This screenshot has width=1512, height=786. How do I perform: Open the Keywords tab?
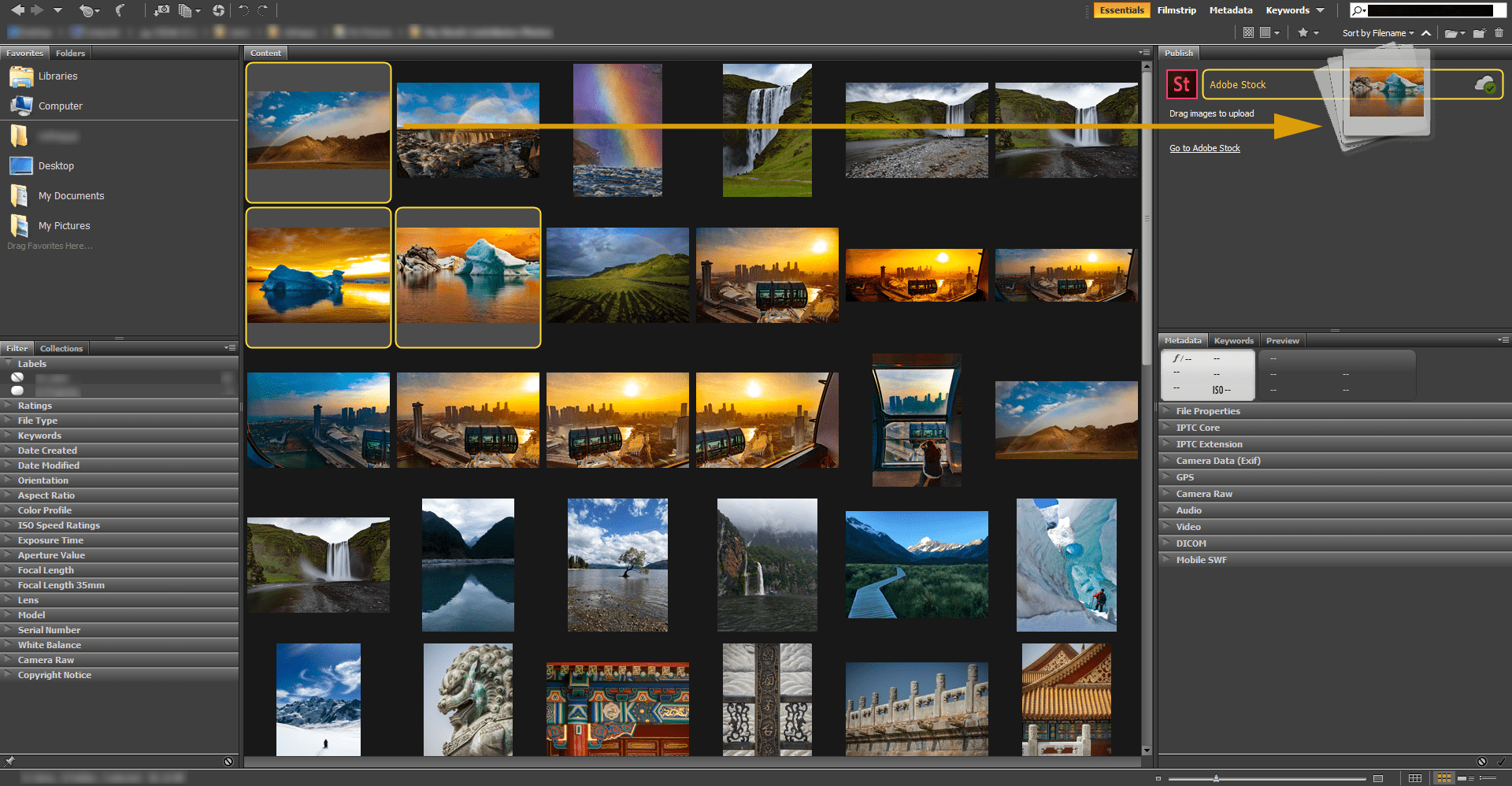(x=1233, y=340)
